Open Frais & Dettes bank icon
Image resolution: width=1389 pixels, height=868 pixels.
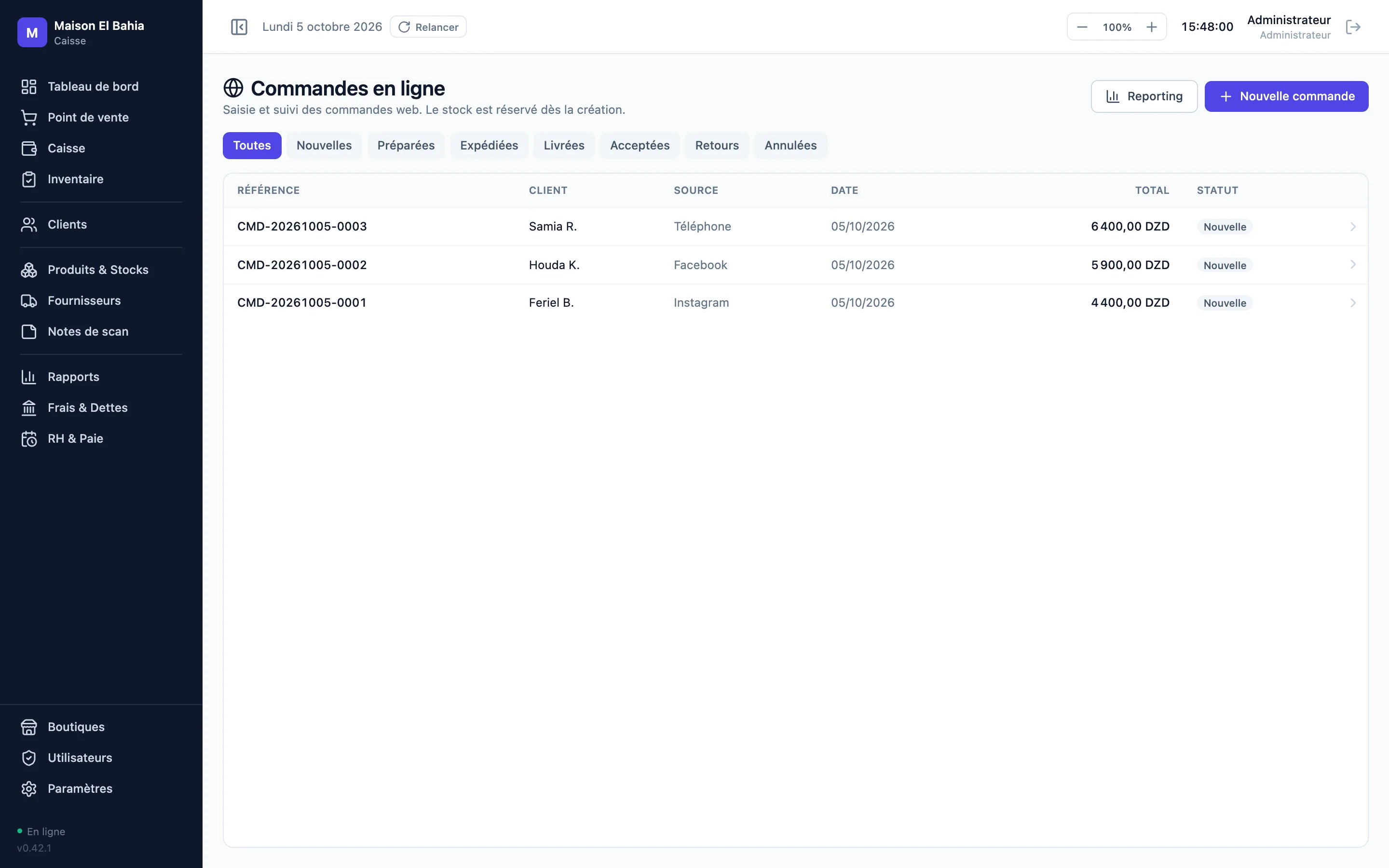coord(29,408)
